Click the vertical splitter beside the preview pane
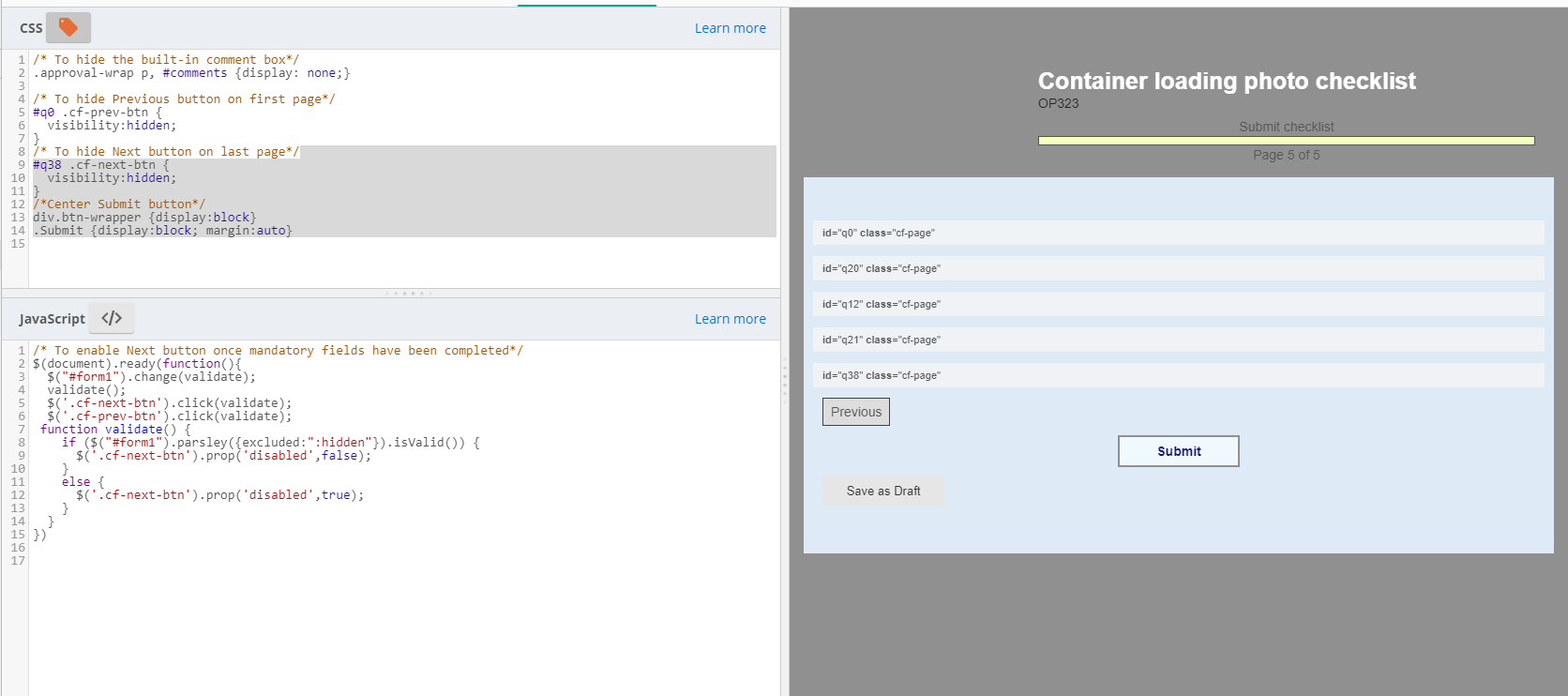This screenshot has height=696, width=1568. [785, 380]
